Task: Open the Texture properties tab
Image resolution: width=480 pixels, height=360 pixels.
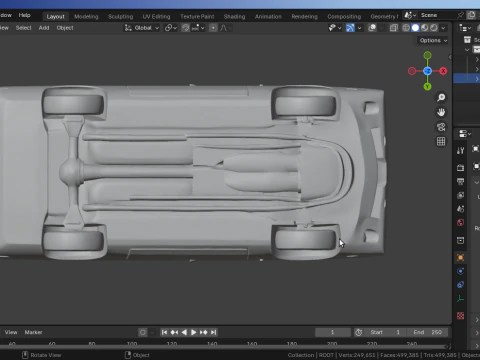Action: (x=461, y=316)
